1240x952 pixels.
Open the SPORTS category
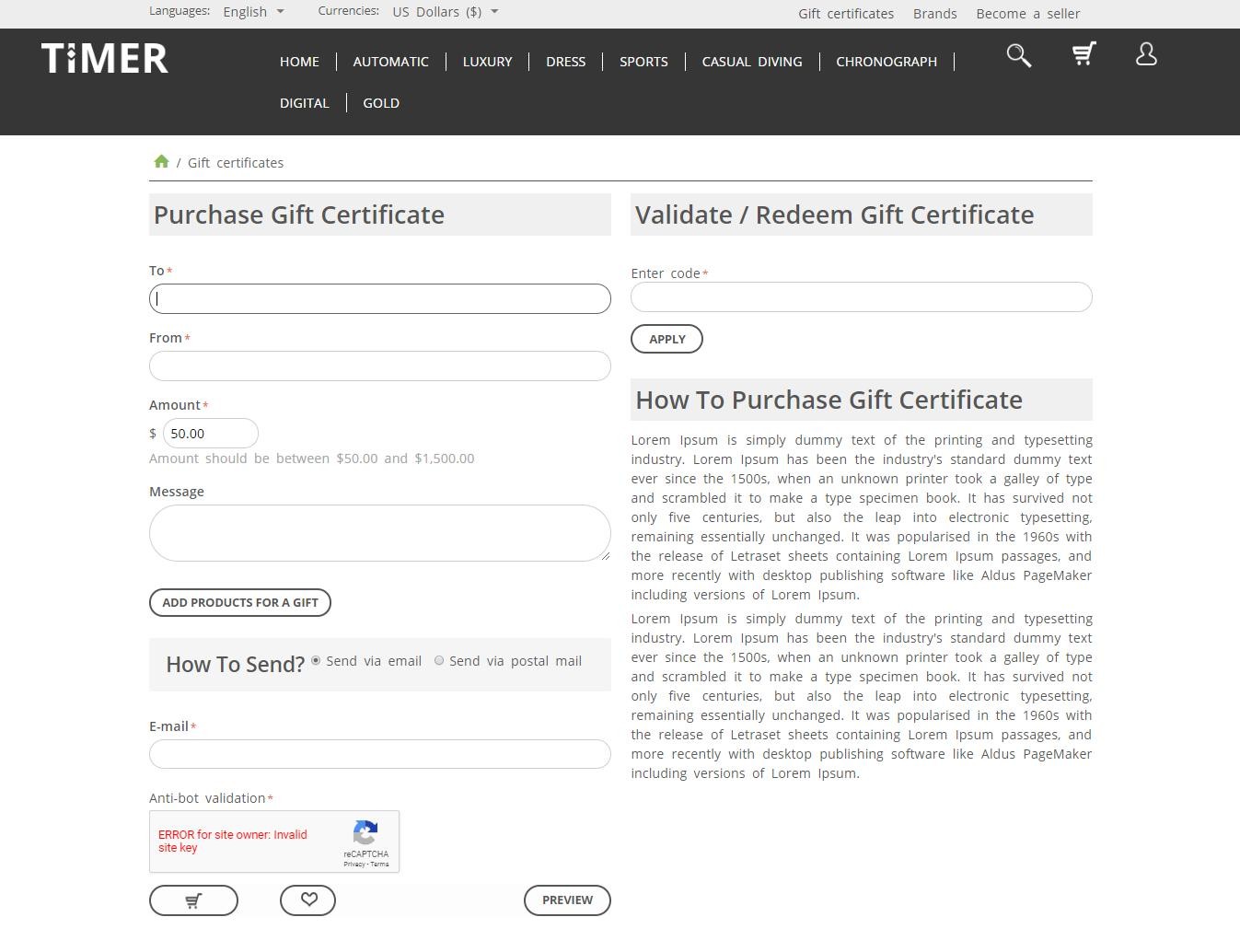[x=643, y=62]
